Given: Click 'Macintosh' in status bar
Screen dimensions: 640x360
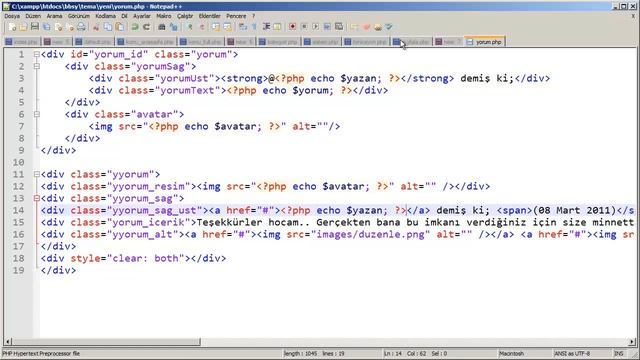Looking at the screenshot, I should click(x=511, y=353).
